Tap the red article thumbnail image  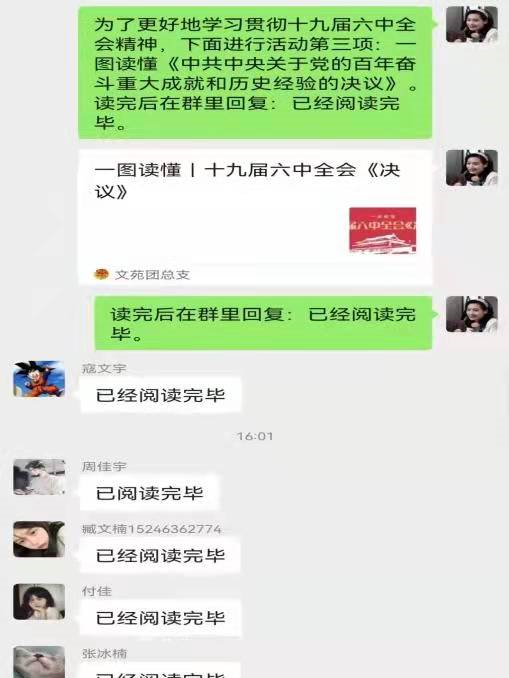[383, 230]
